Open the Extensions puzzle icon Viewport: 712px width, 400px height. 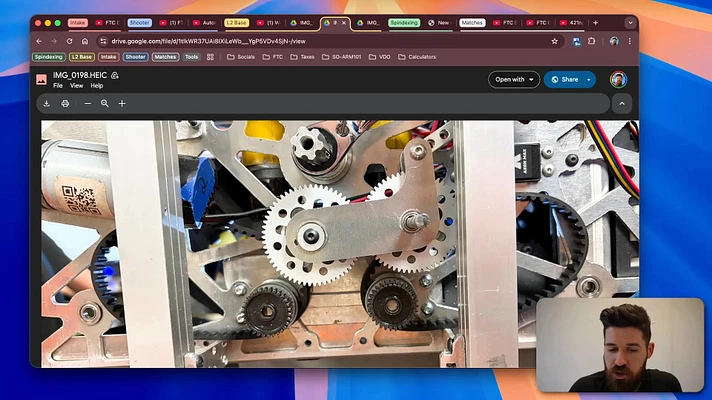coord(592,41)
